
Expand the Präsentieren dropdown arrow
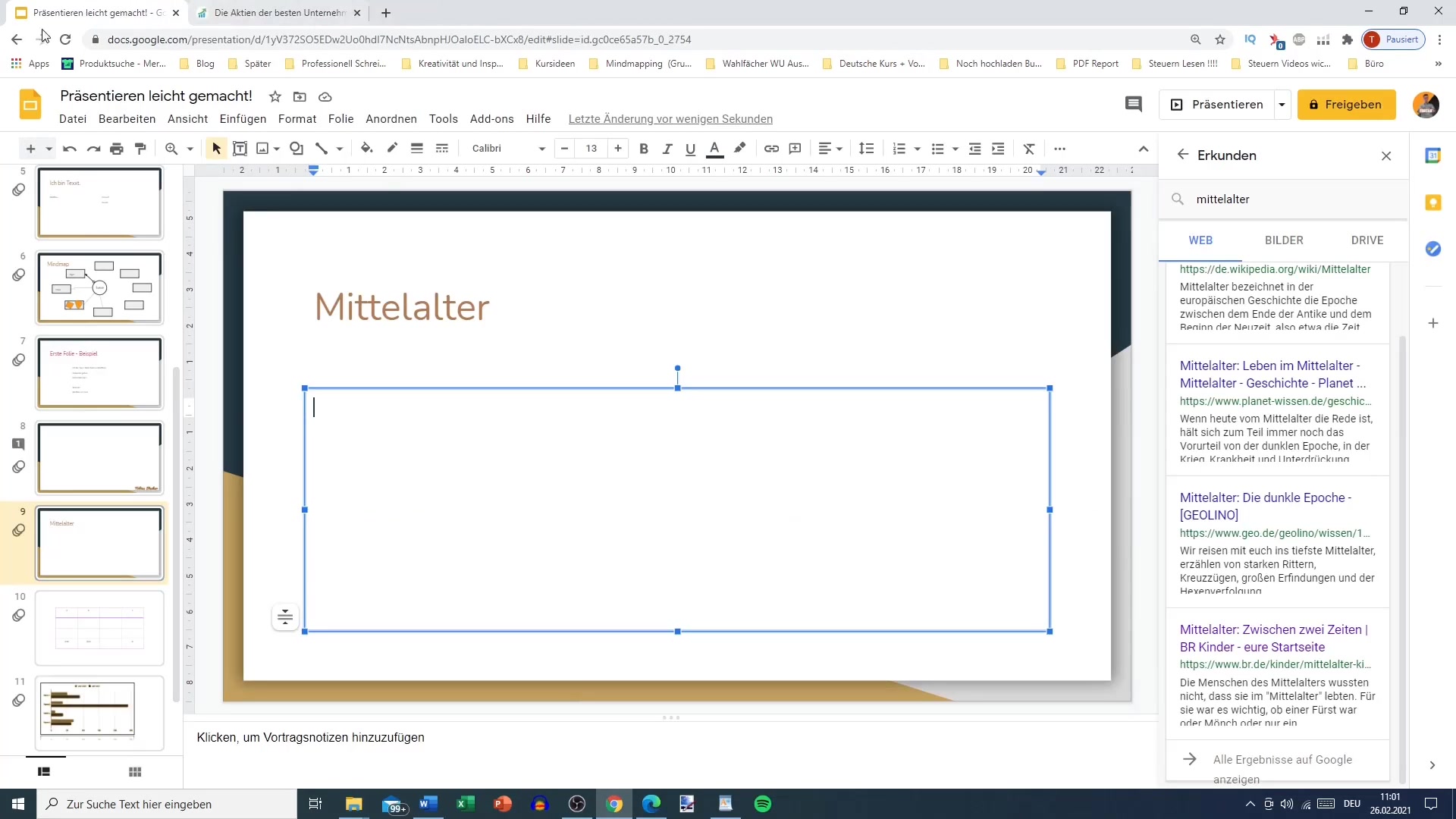click(x=1282, y=105)
